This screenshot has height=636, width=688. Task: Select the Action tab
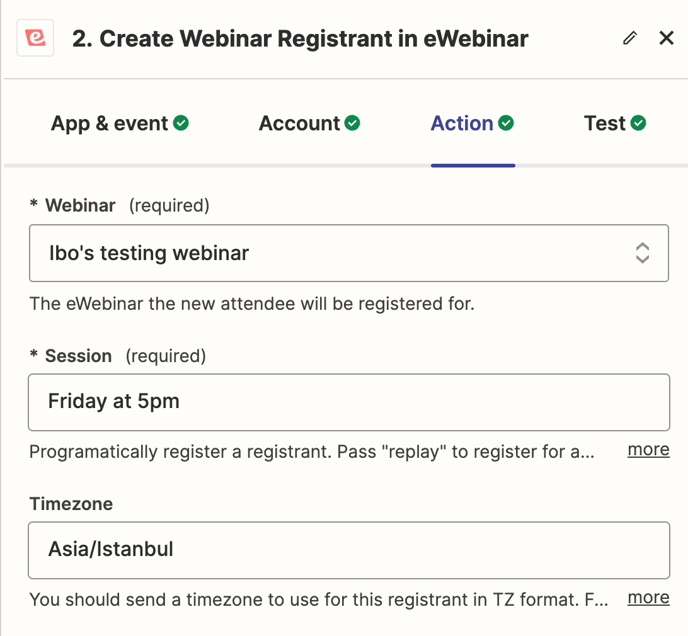[x=462, y=123]
